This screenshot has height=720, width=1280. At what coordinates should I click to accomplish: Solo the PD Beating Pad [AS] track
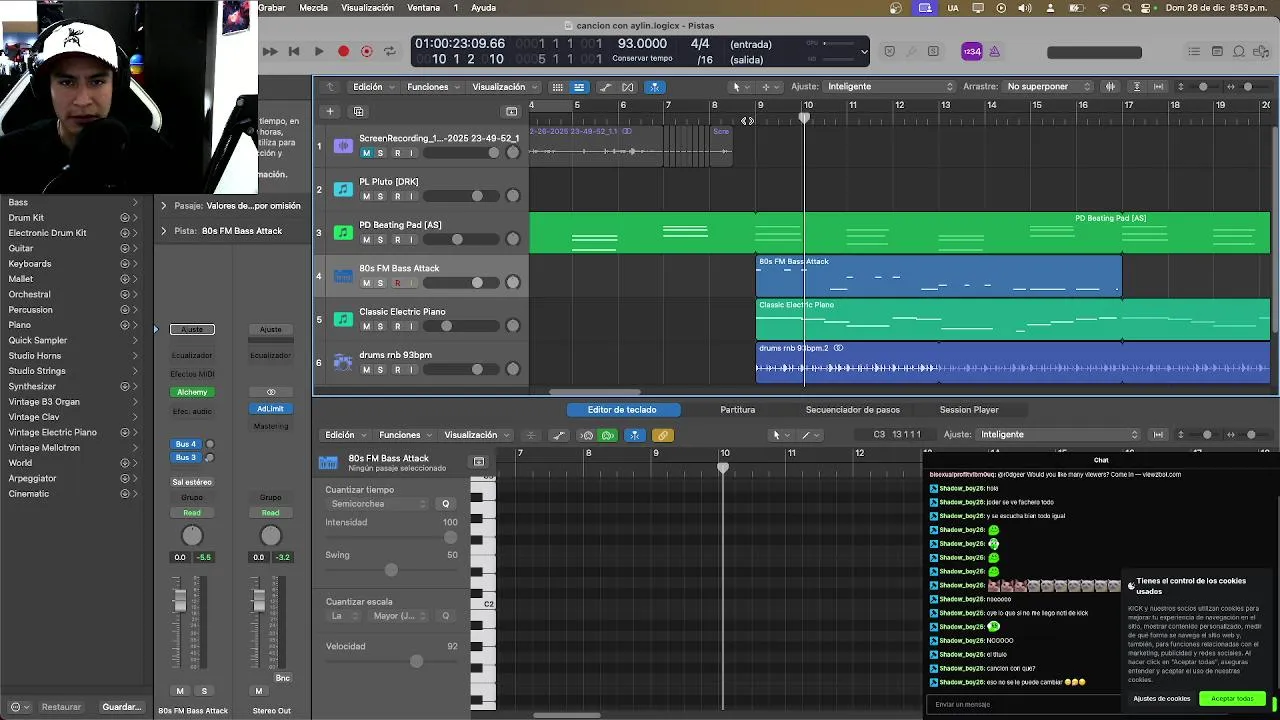pyautogui.click(x=380, y=240)
